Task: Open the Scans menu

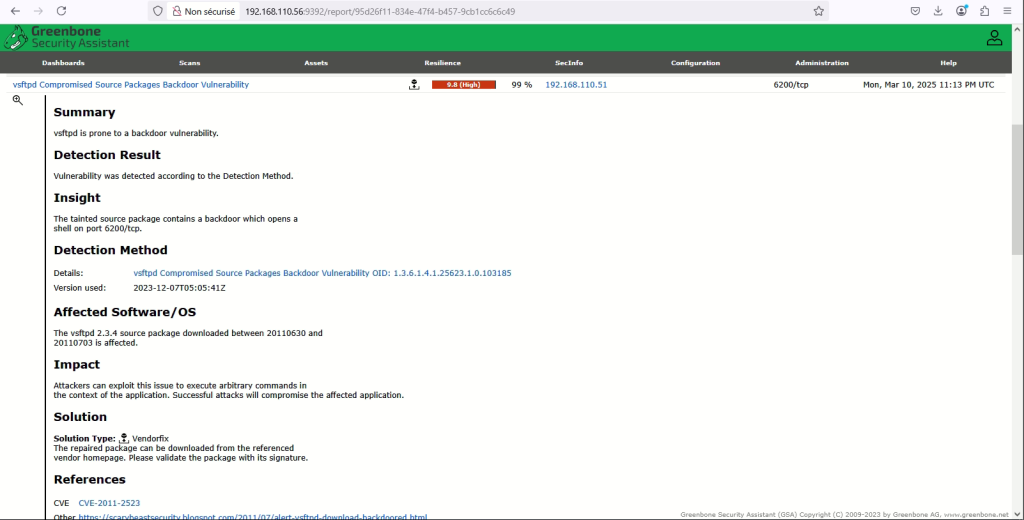Action: point(189,63)
